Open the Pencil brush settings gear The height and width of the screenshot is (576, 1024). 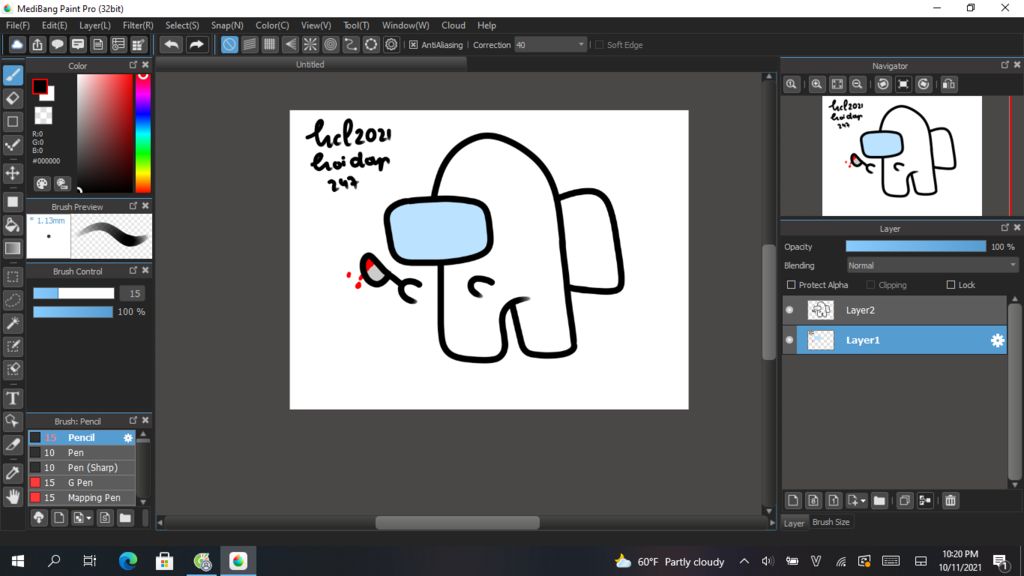(128, 438)
